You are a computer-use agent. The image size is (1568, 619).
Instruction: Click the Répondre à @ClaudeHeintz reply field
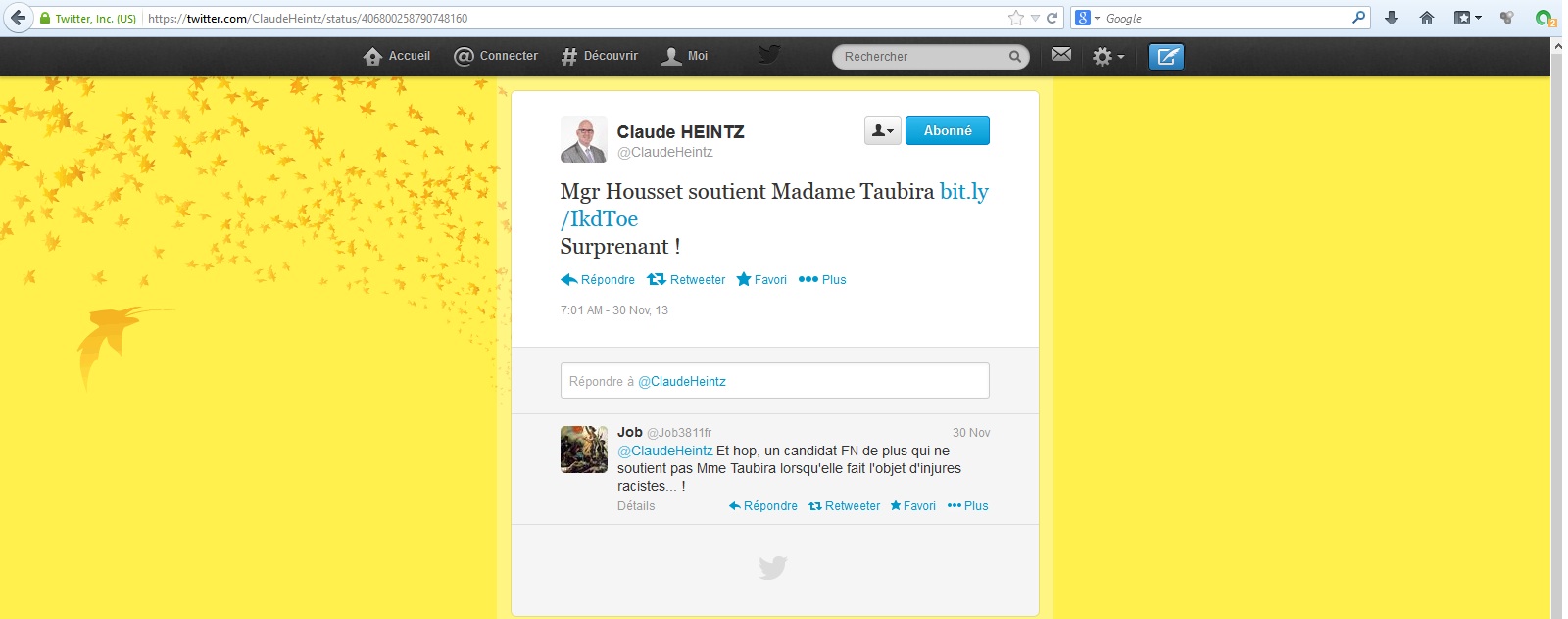(775, 381)
